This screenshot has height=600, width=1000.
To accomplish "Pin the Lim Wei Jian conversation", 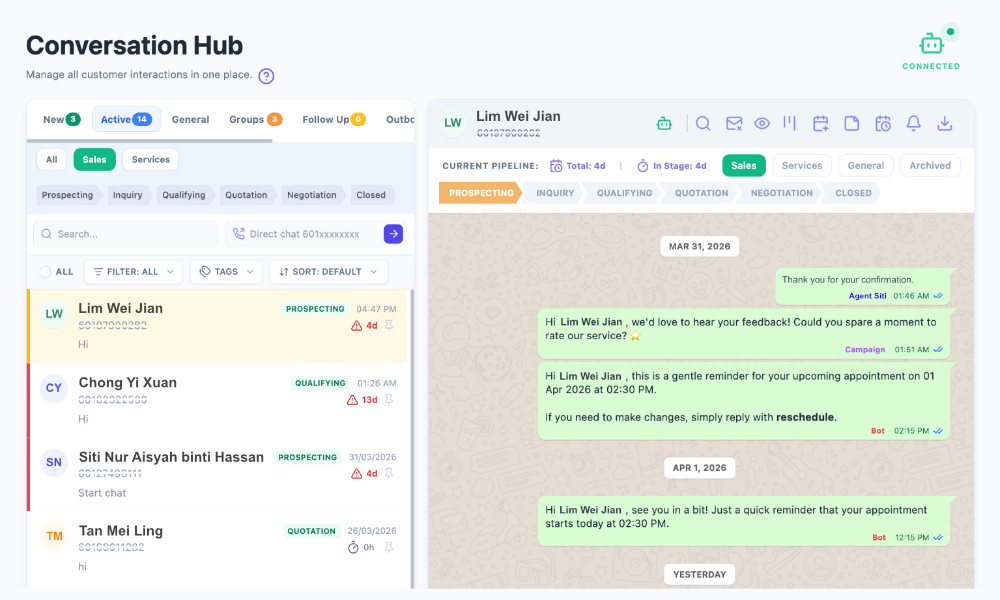I will tap(389, 325).
